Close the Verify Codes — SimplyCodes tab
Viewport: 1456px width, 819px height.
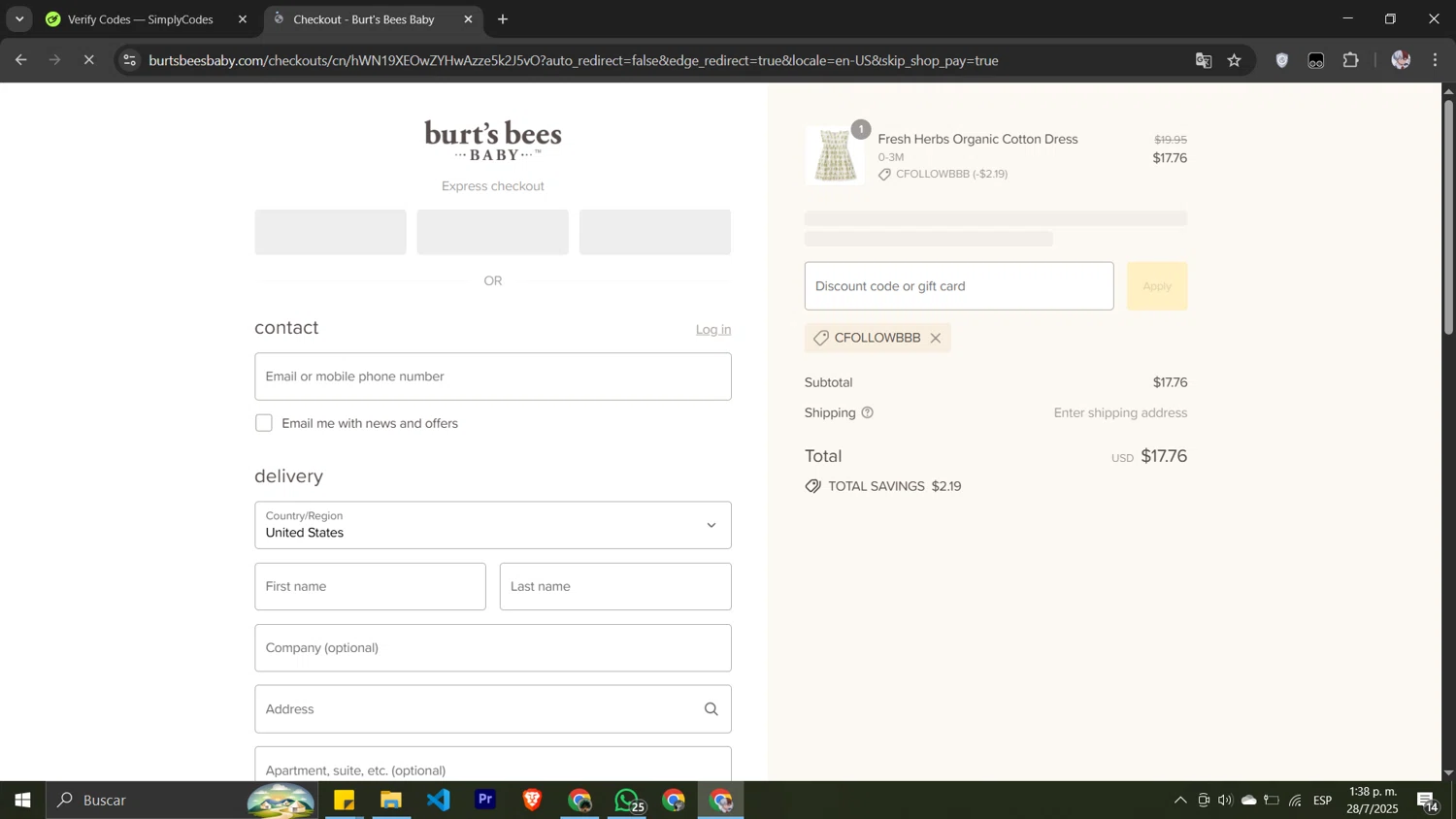click(243, 19)
